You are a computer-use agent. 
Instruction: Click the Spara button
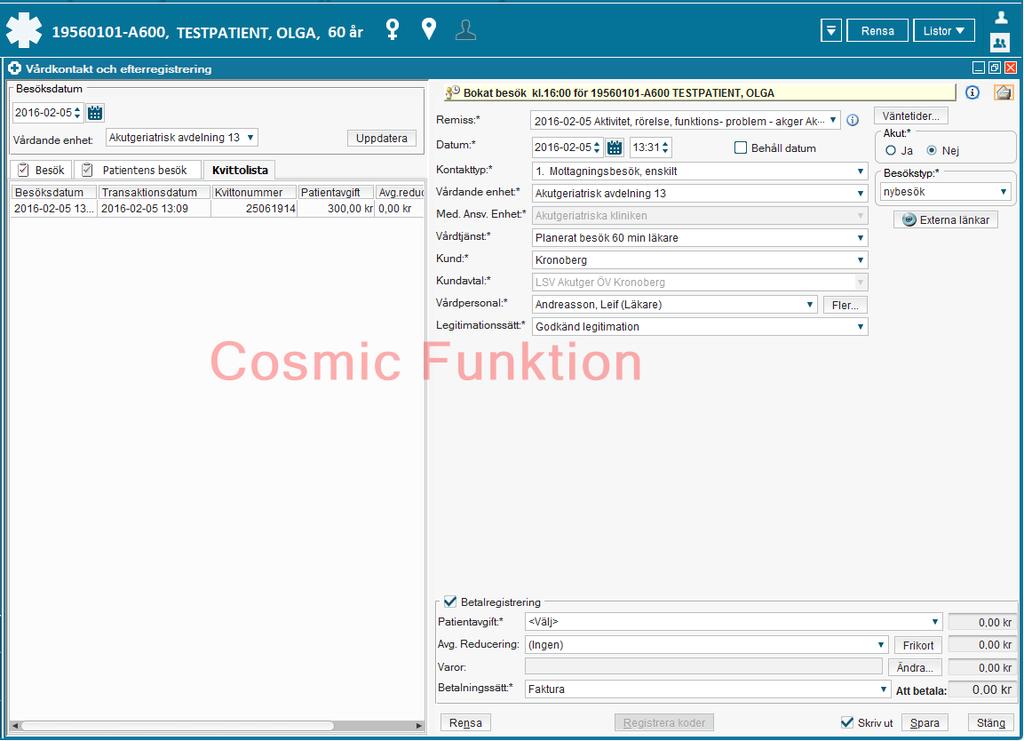[925, 723]
